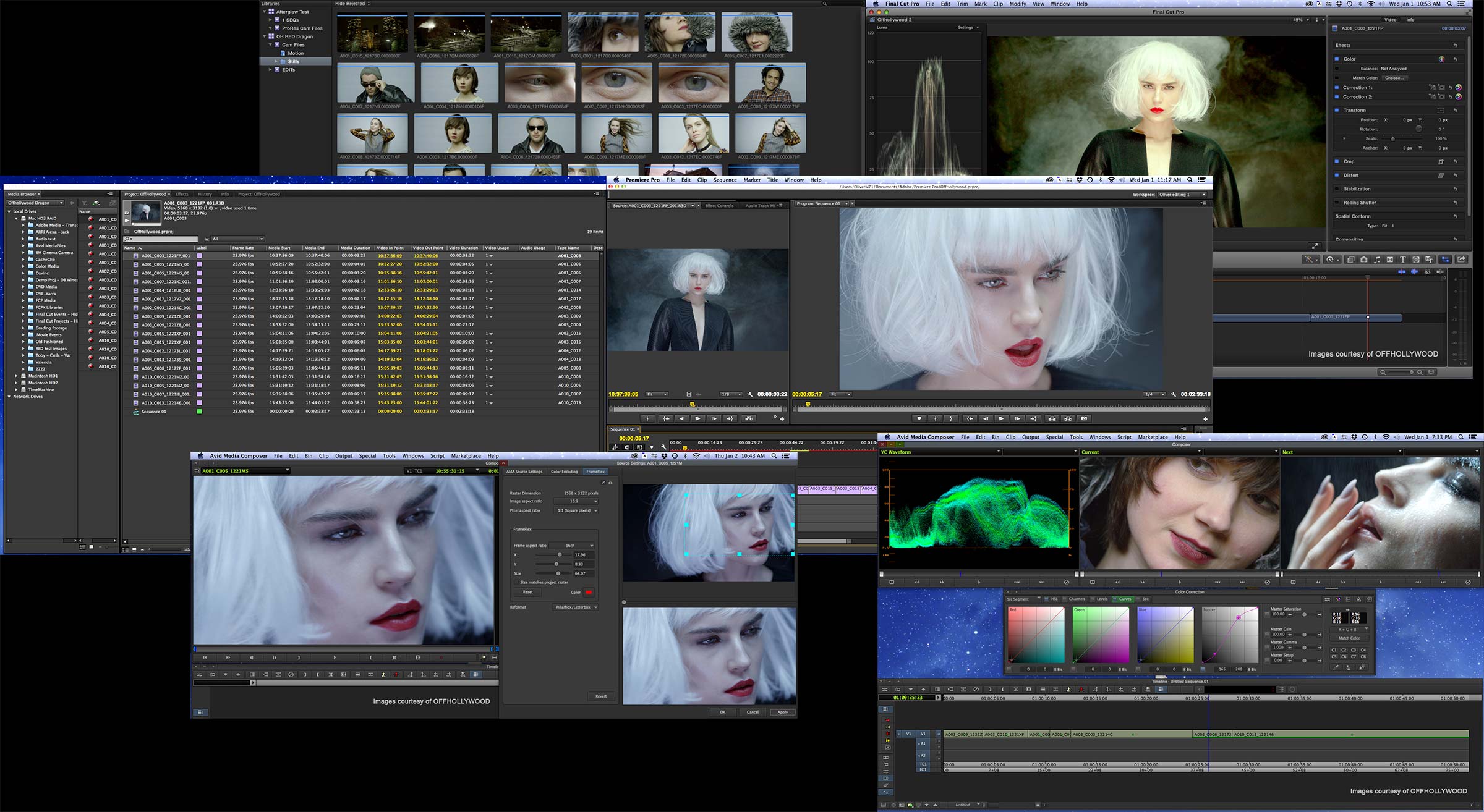Open the Titles browser (T icon)

(x=1402, y=260)
